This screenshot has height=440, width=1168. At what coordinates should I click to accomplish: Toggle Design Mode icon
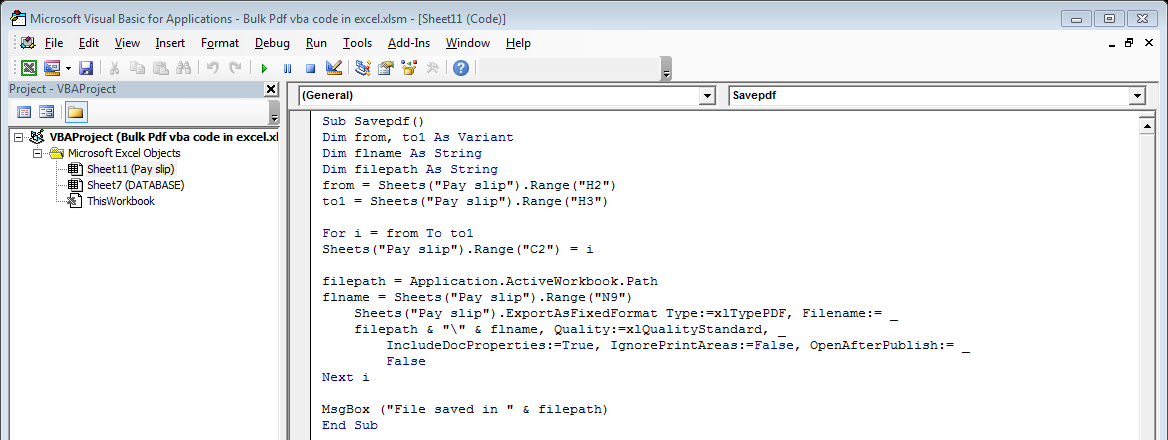[x=334, y=68]
